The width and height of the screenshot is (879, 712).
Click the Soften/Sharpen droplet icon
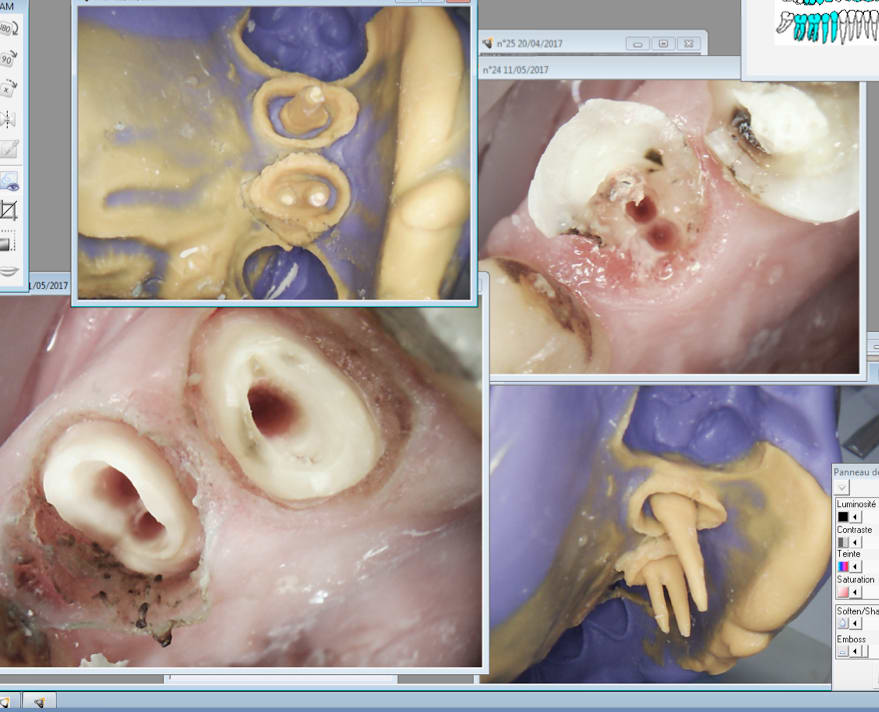[843, 623]
